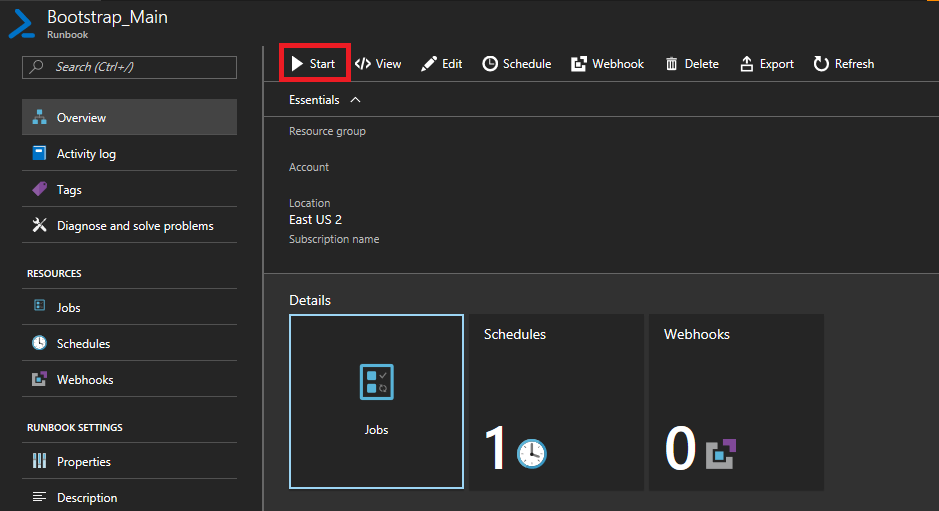
Task: Click the purple Tags icon
Action: (x=40, y=189)
